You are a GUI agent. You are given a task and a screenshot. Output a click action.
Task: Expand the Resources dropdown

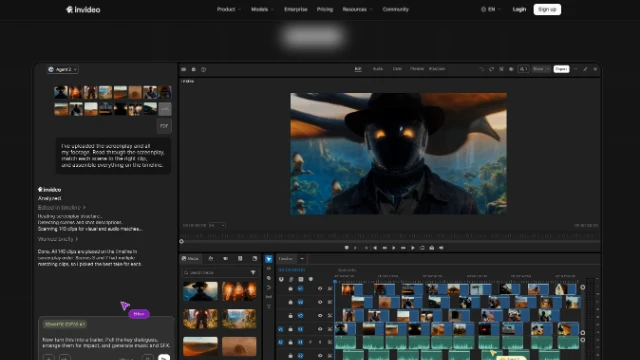(x=357, y=9)
